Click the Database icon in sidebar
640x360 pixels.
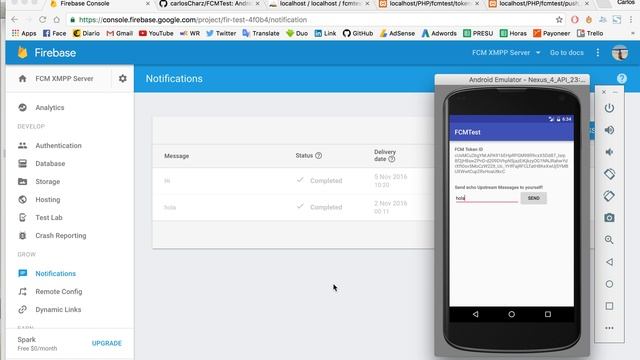[x=22, y=163]
